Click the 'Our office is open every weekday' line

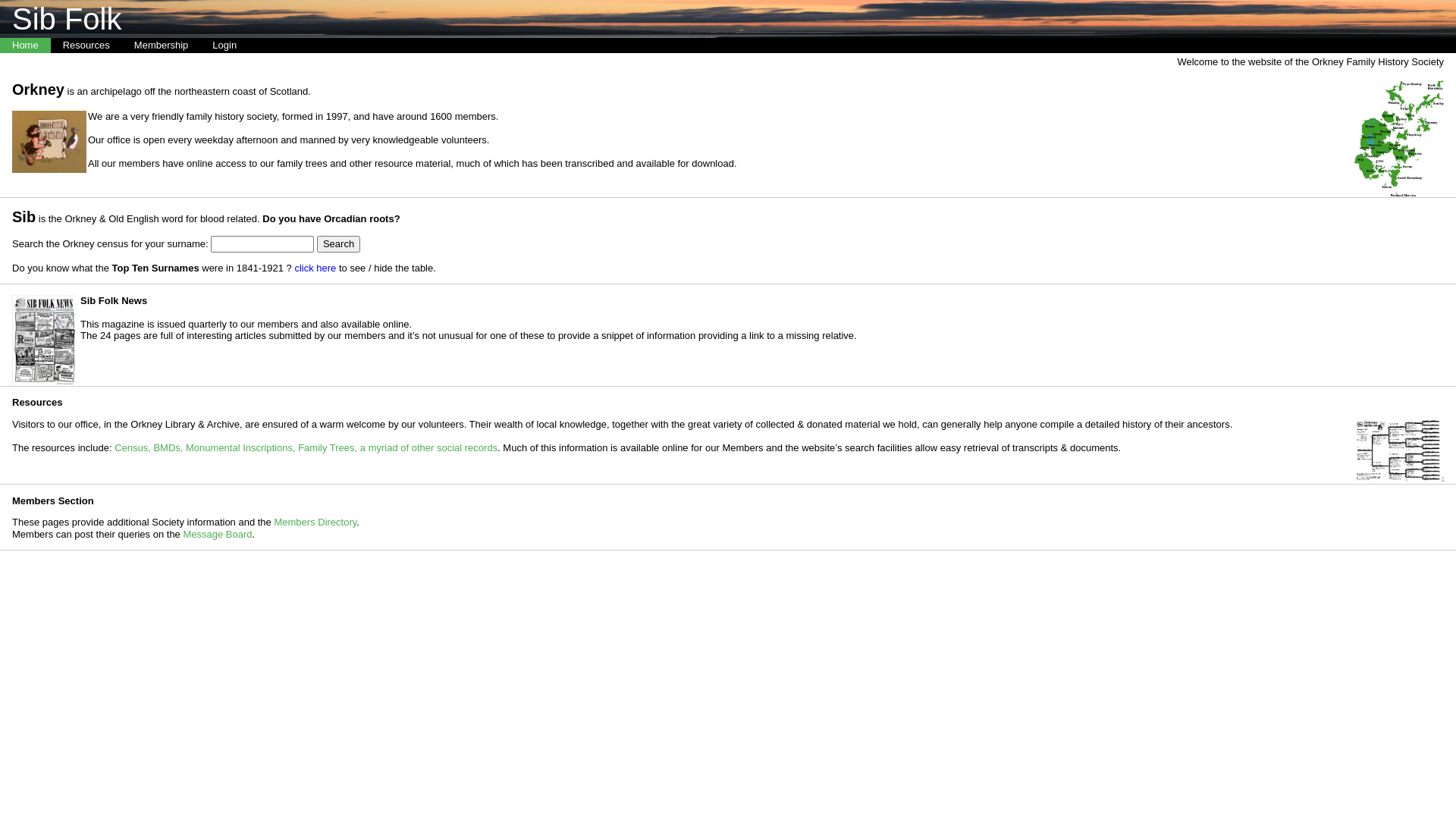[x=288, y=140]
